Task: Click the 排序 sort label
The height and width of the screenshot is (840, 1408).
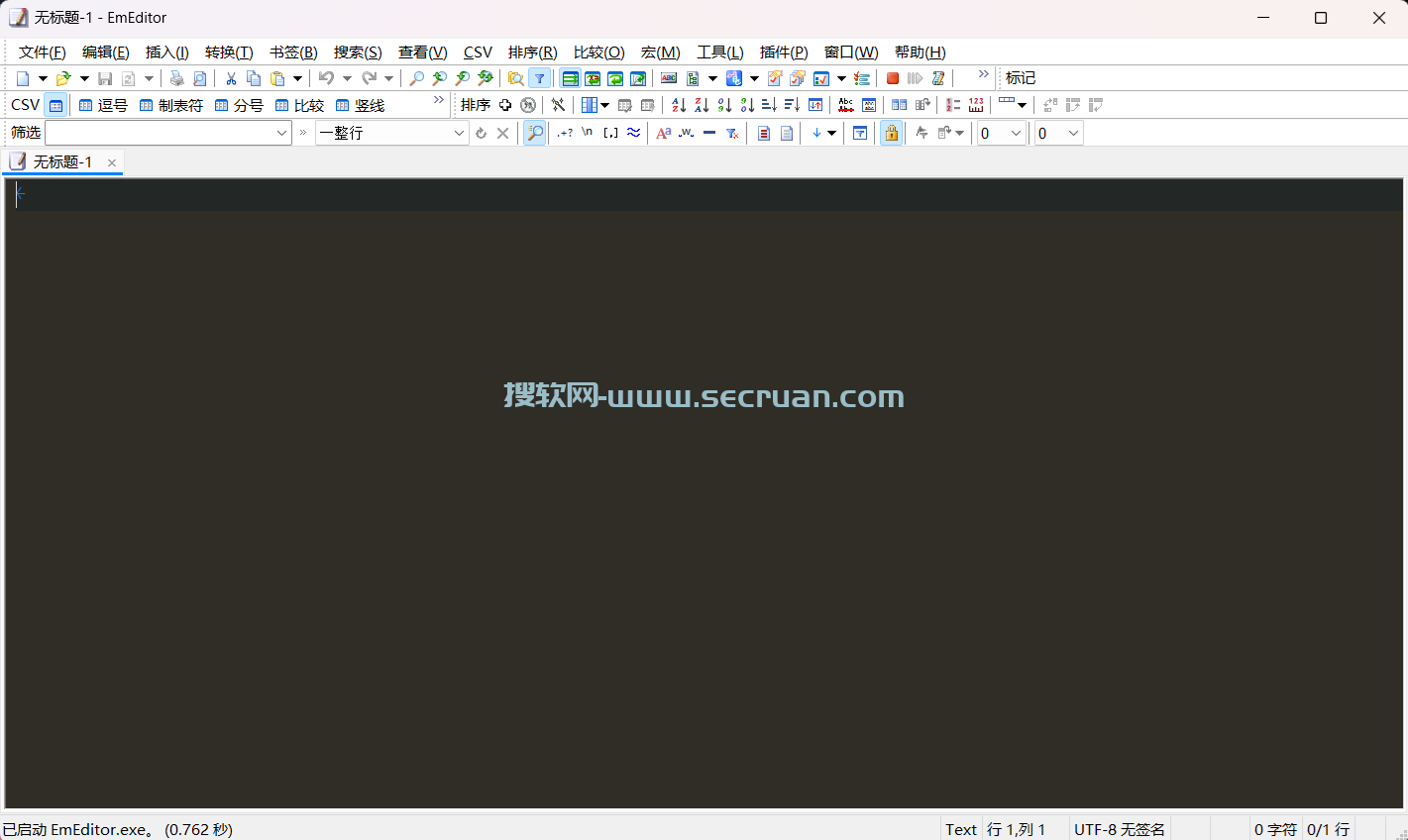Action: (x=476, y=105)
